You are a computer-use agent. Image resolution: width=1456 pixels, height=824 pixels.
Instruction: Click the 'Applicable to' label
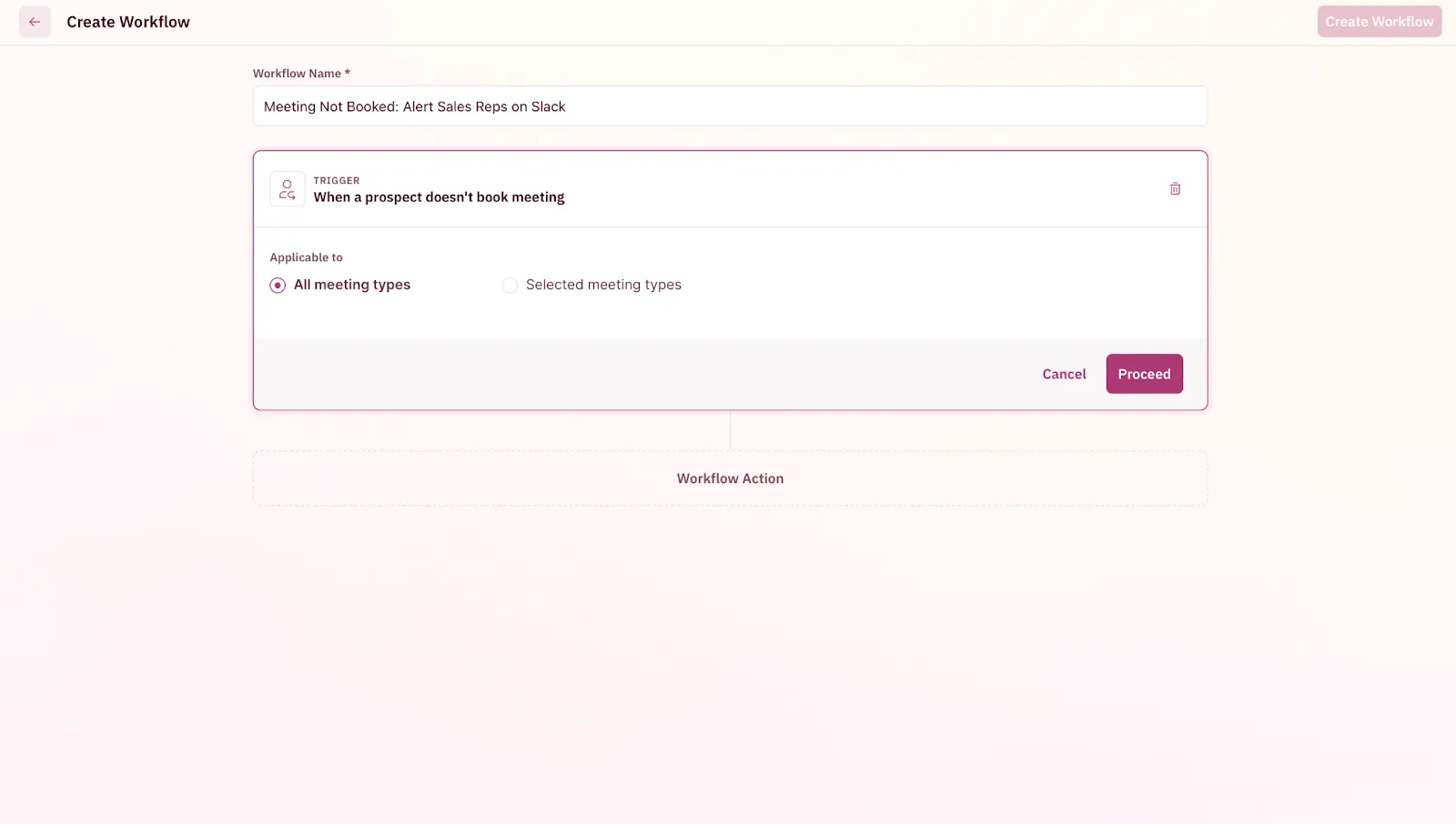[306, 257]
